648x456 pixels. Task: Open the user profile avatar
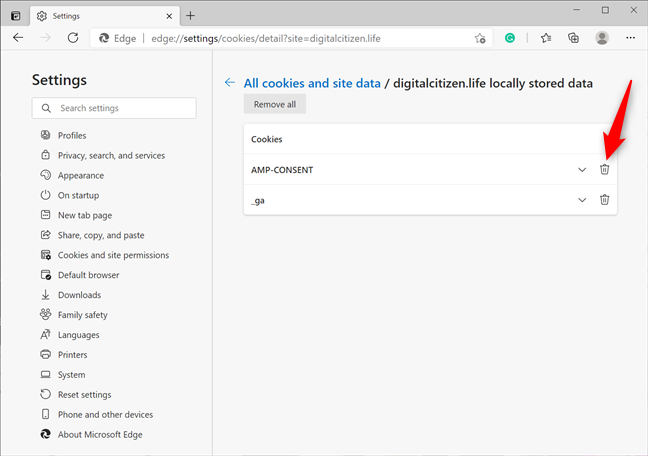[x=602, y=38]
